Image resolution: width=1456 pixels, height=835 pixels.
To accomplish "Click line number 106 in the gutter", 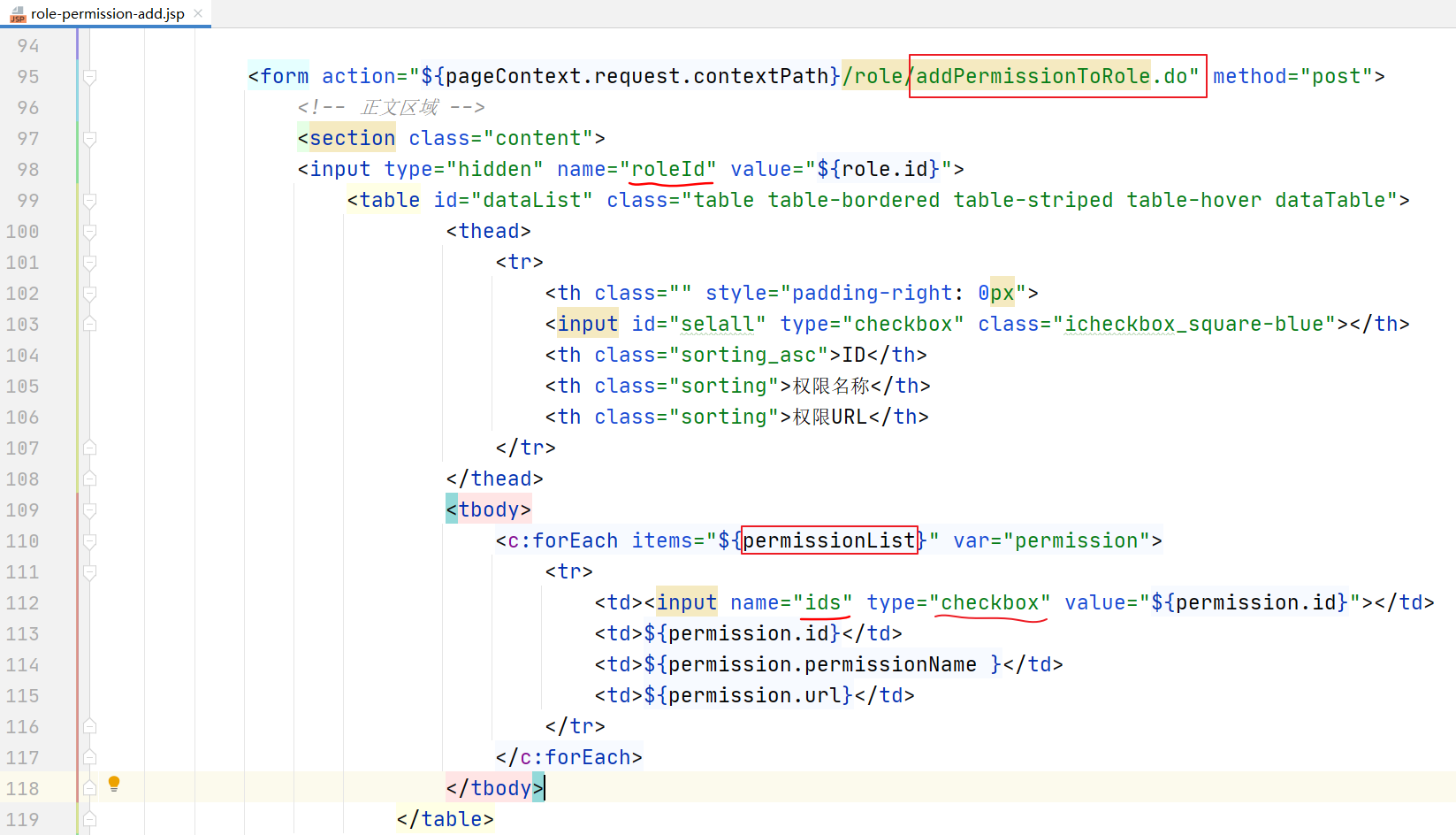I will coord(22,417).
